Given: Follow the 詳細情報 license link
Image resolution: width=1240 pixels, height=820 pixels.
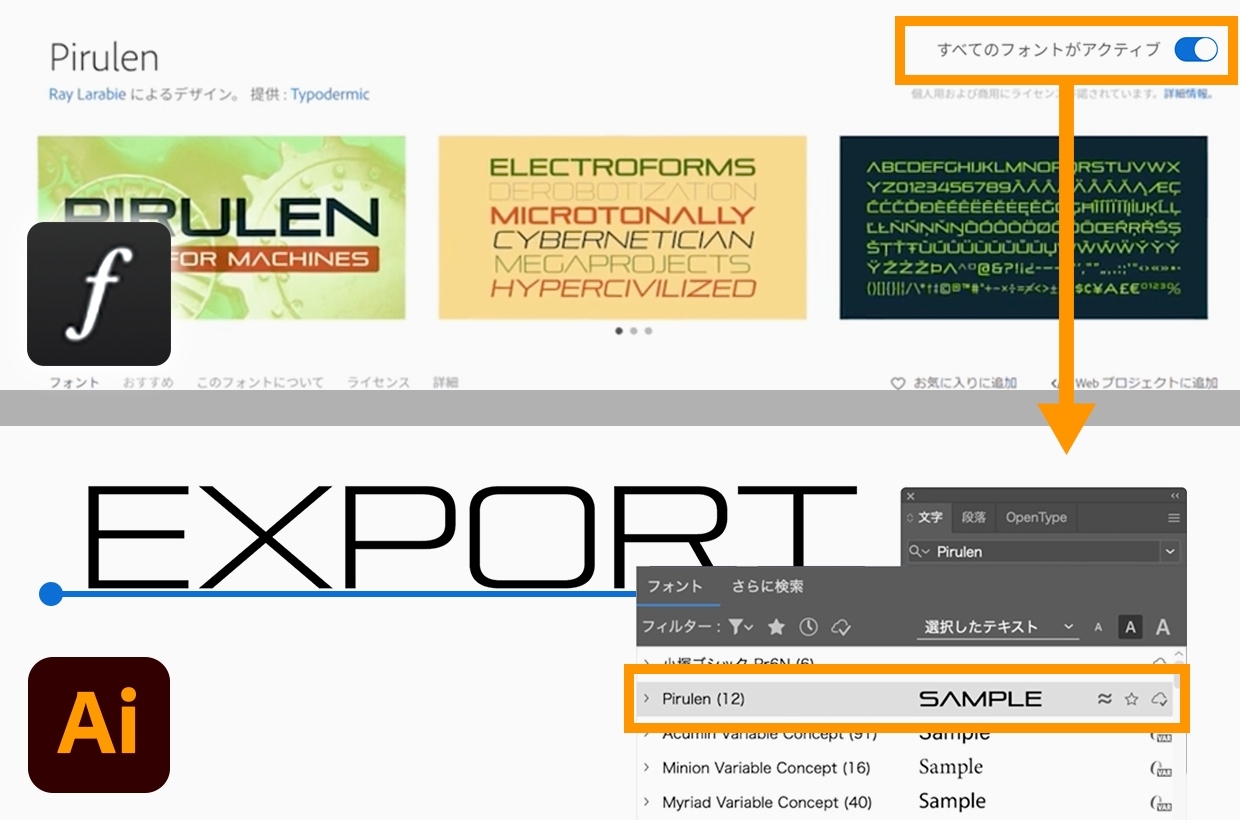Looking at the screenshot, I should tap(1188, 93).
